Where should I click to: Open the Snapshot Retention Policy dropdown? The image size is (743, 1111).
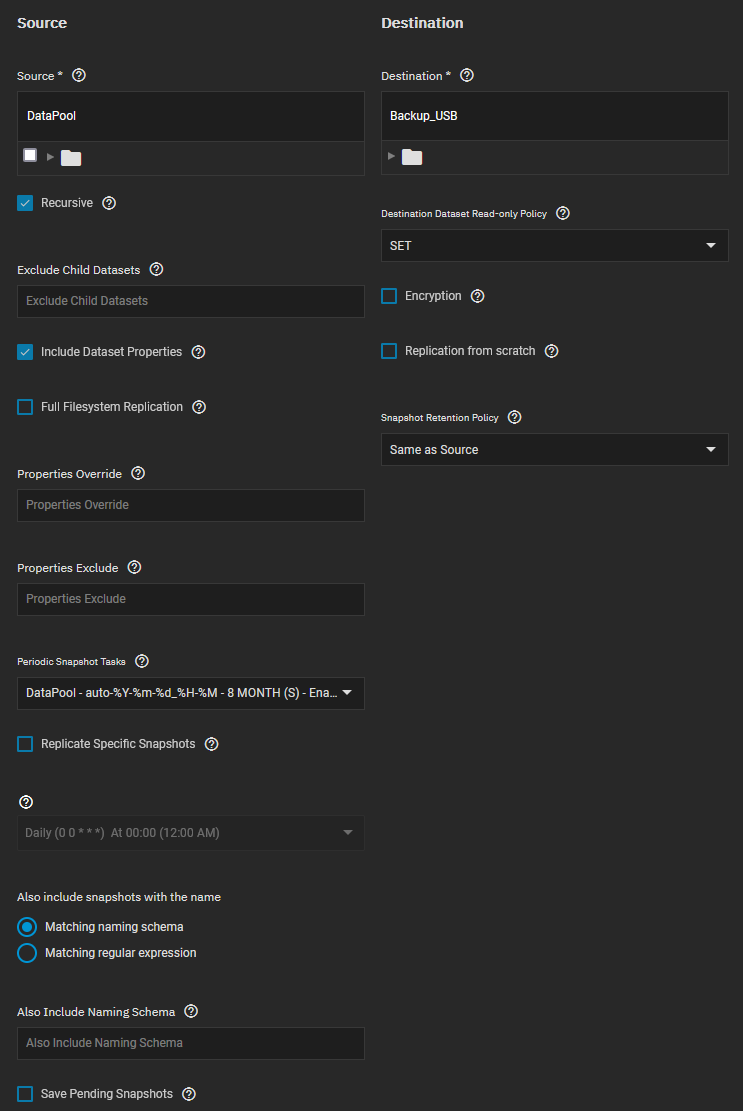[554, 450]
